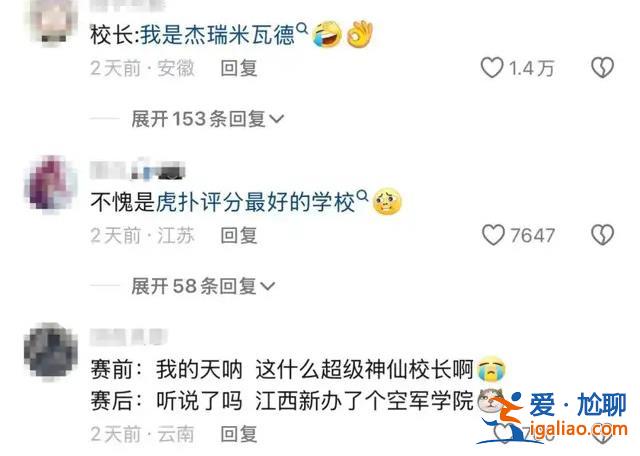Expand 展开58条回复

203,286
